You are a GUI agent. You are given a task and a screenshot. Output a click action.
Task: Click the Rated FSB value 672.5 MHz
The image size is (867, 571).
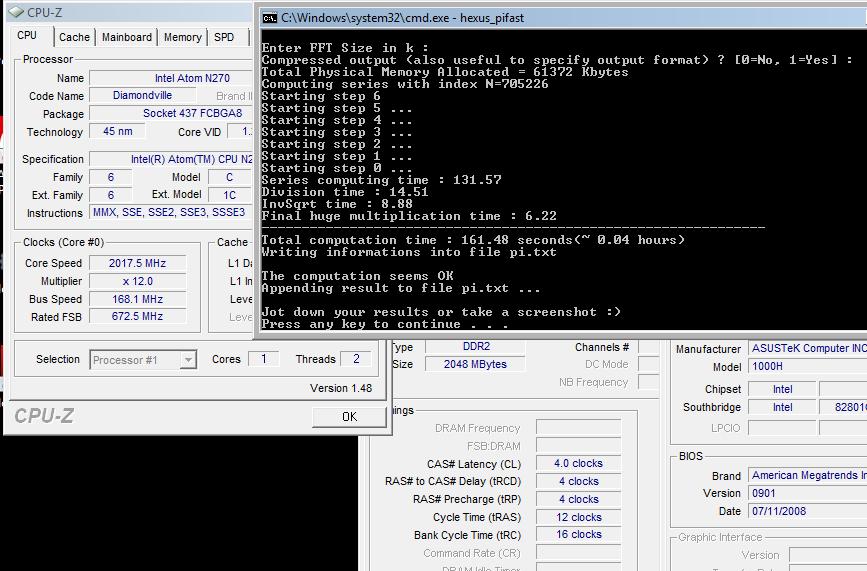[138, 316]
